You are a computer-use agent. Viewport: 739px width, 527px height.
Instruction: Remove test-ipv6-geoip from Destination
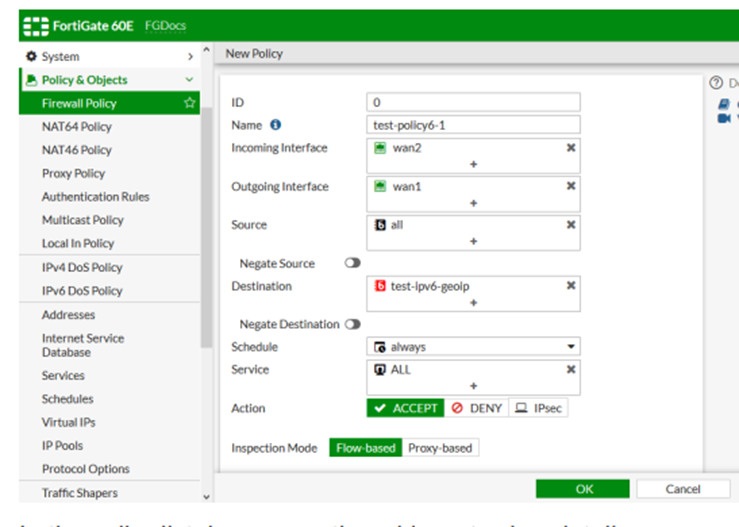coord(571,286)
